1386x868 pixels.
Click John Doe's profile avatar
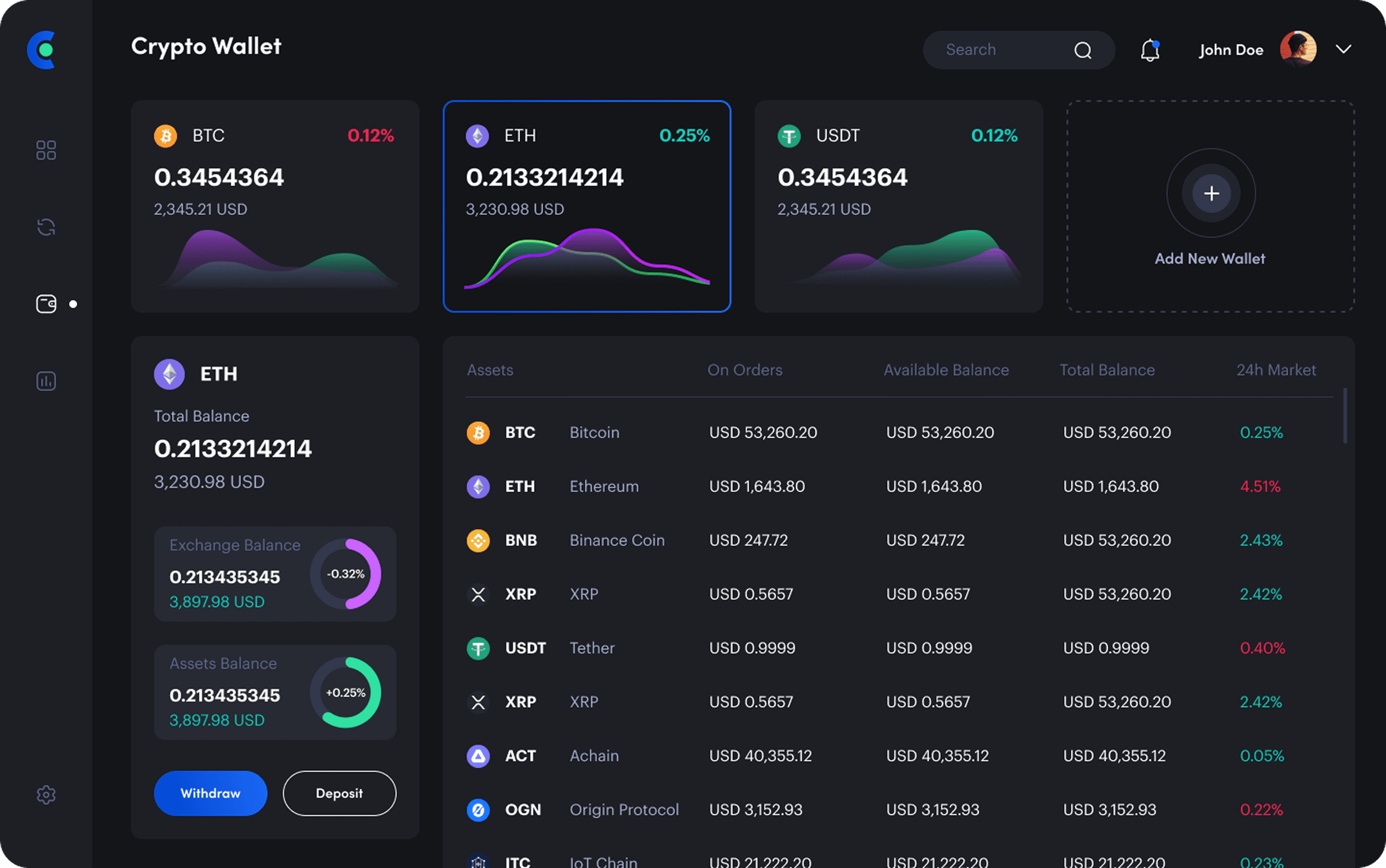(x=1298, y=50)
